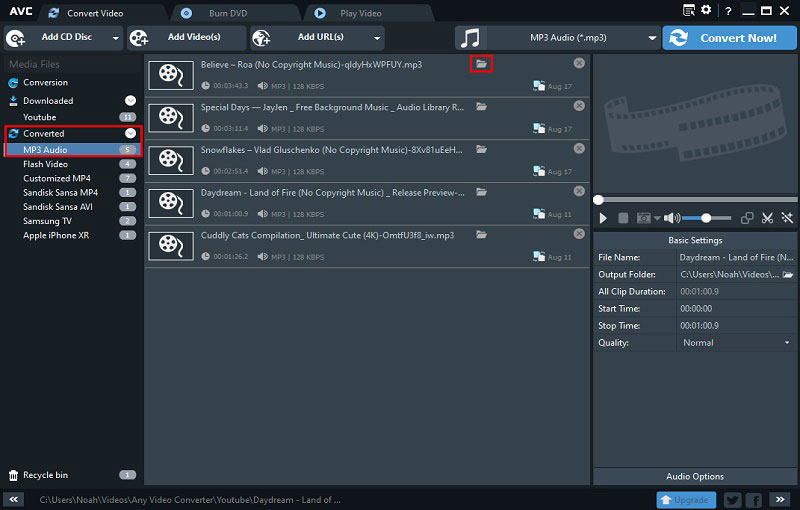This screenshot has height=510, width=800.
Task: Open Facebook icon in status bar
Action: [754, 500]
